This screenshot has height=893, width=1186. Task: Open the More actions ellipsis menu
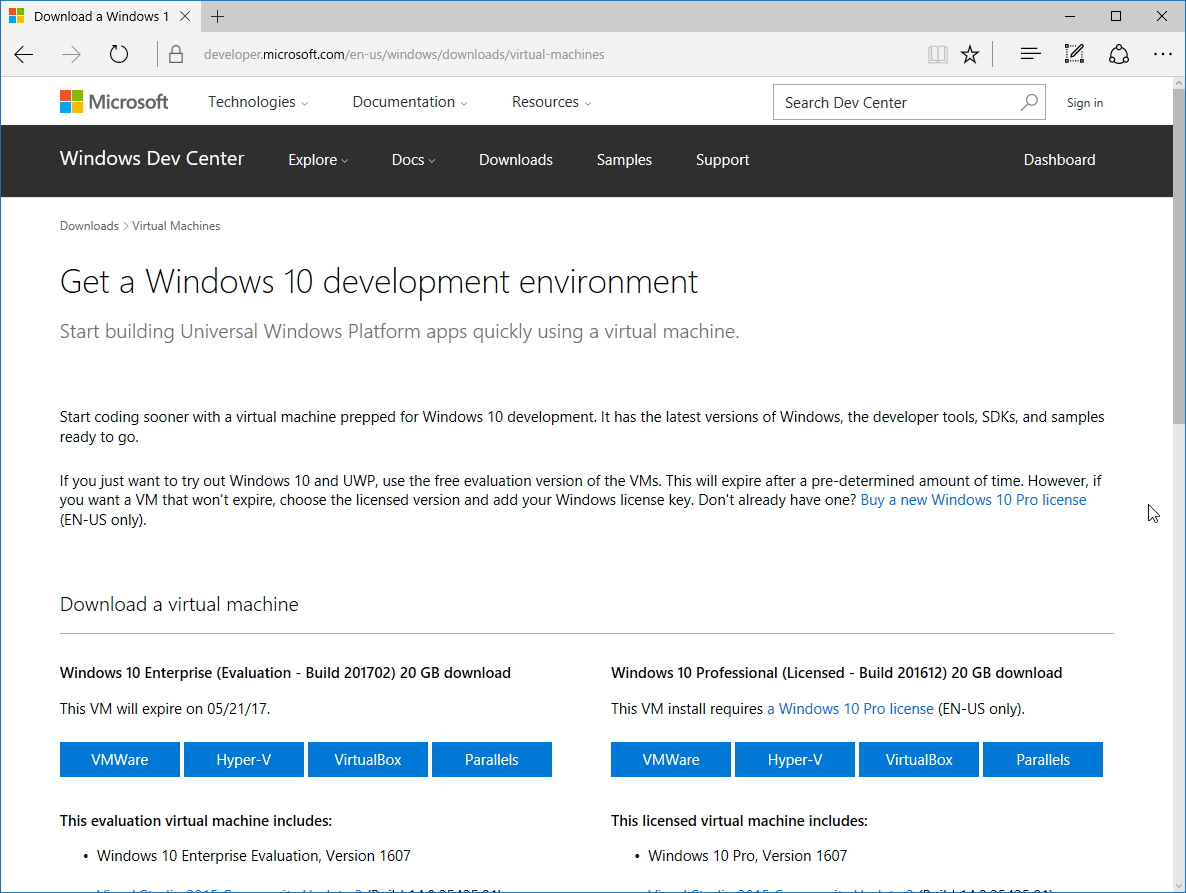[1162, 55]
